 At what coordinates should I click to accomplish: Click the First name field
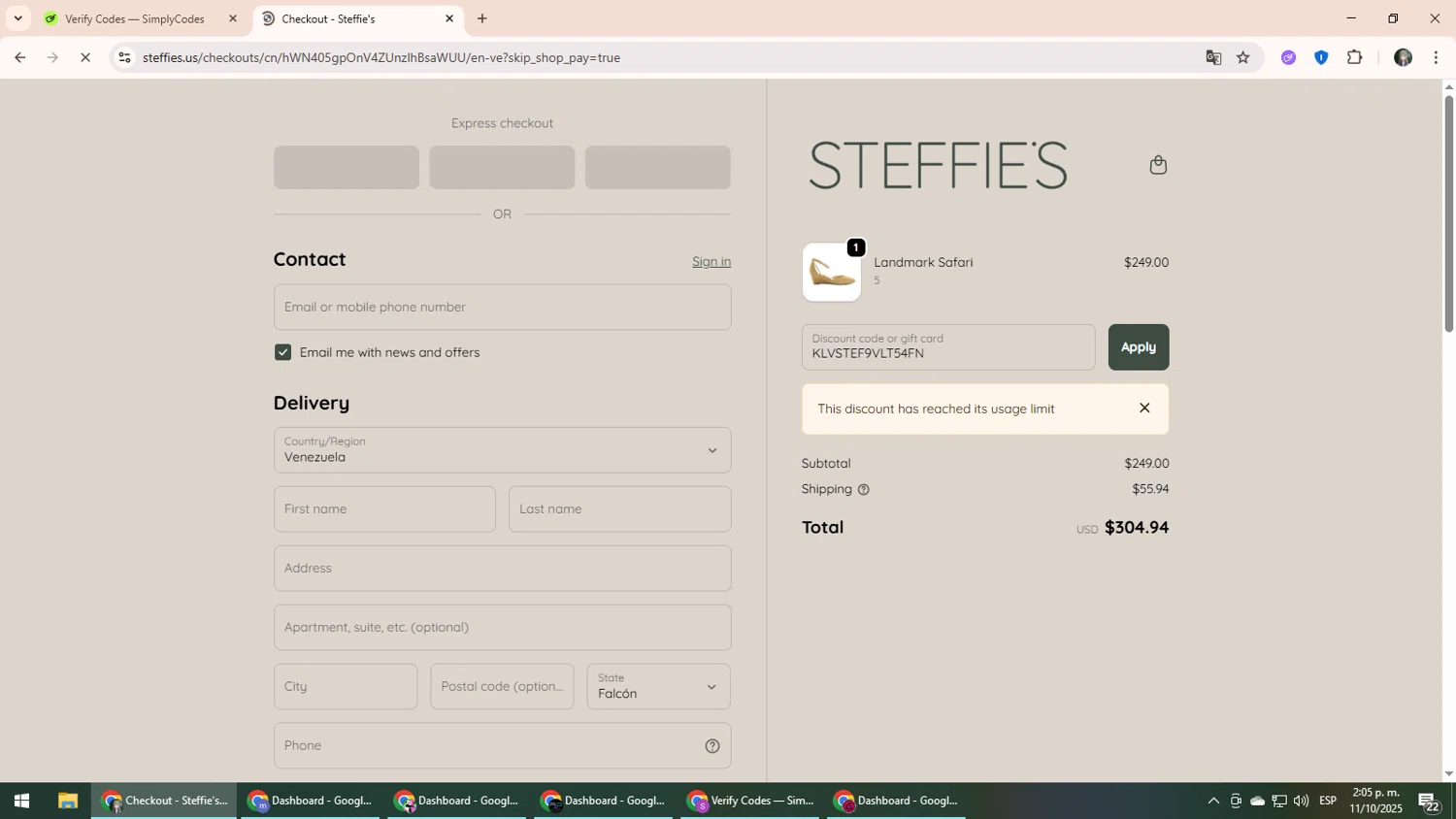click(x=384, y=509)
